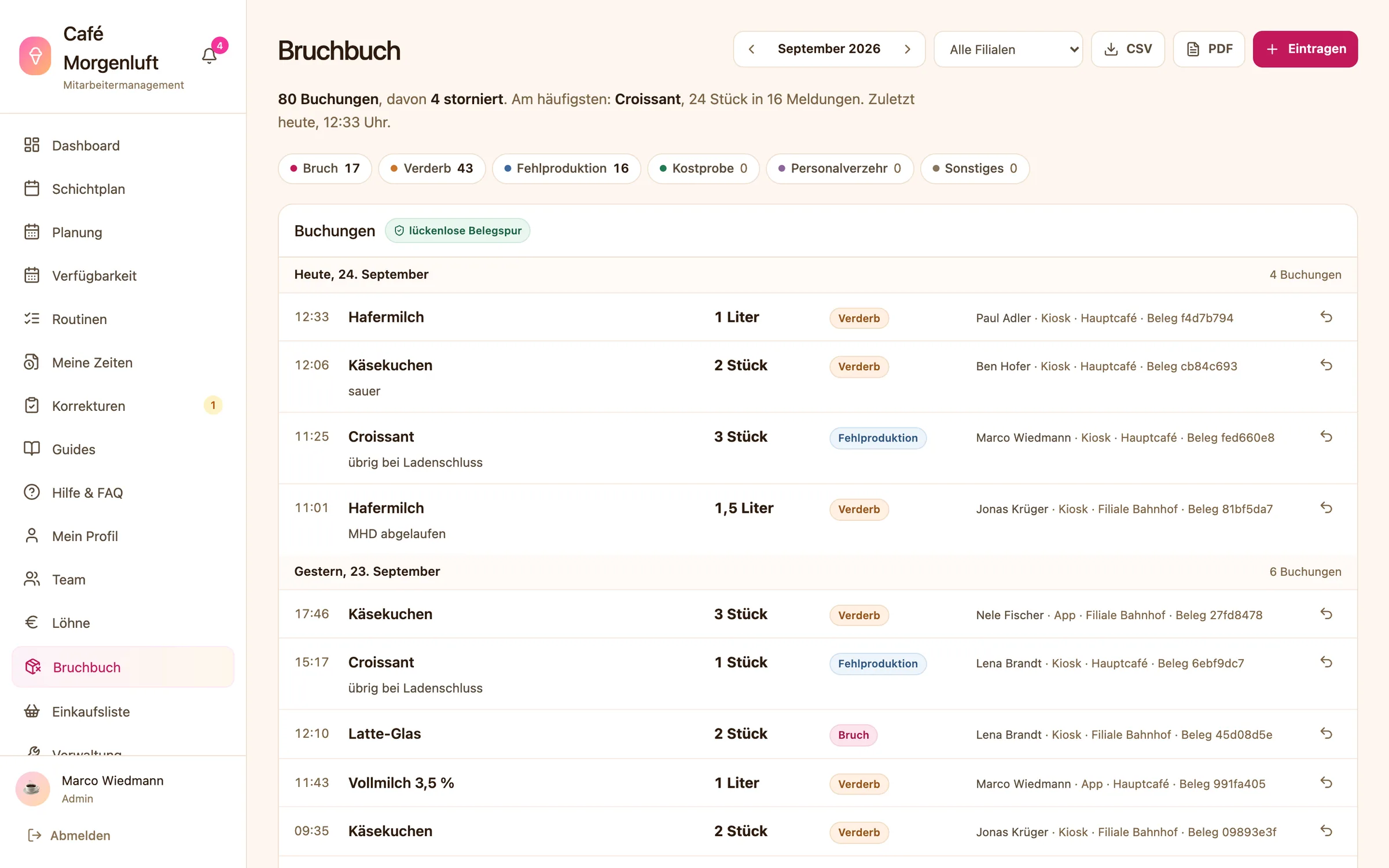The height and width of the screenshot is (868, 1389).
Task: Undo the 11:25 Croissant booking
Action: click(x=1326, y=436)
